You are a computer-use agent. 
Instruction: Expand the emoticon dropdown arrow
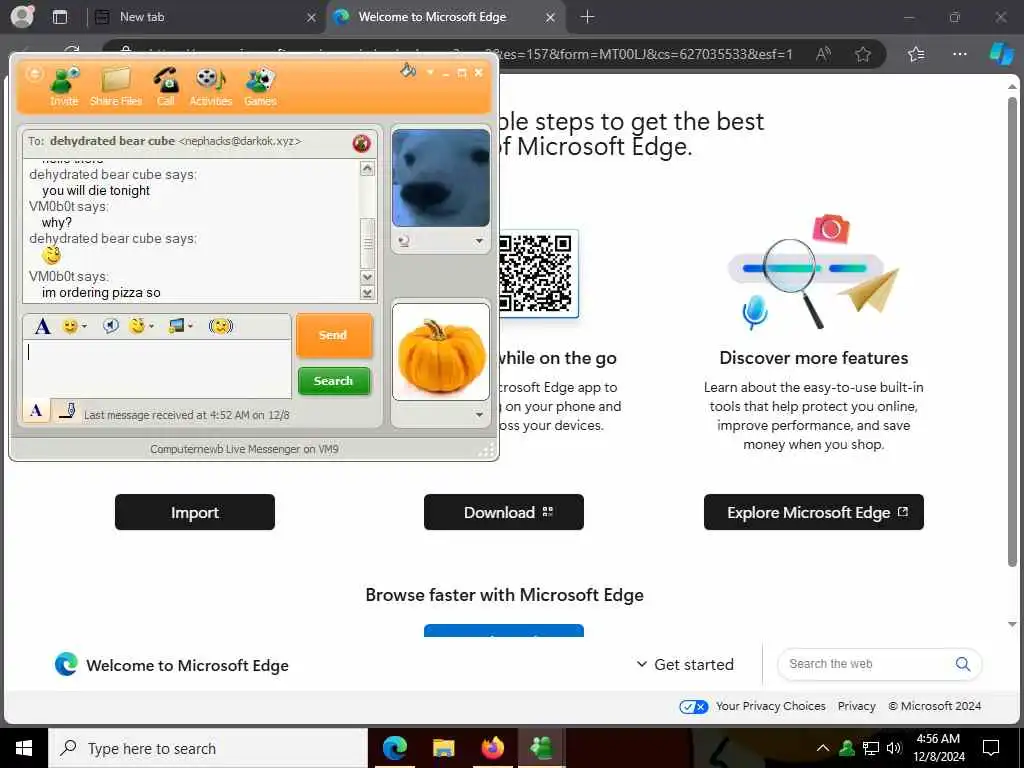coord(84,326)
